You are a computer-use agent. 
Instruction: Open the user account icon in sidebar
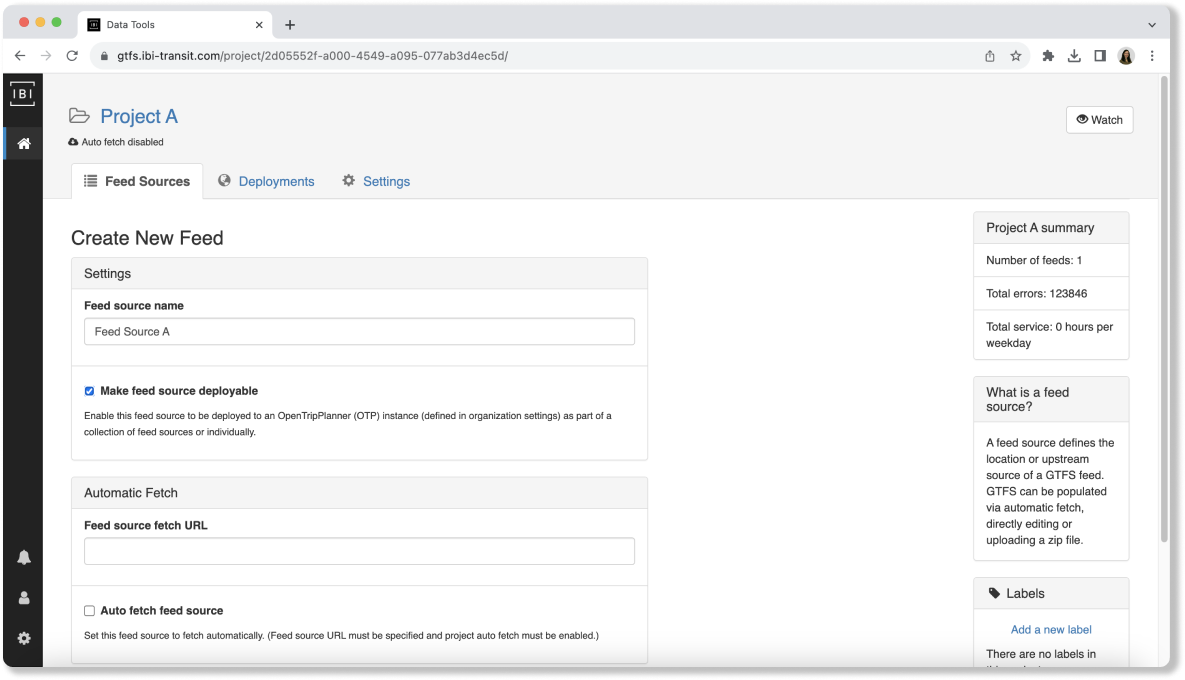(24, 598)
